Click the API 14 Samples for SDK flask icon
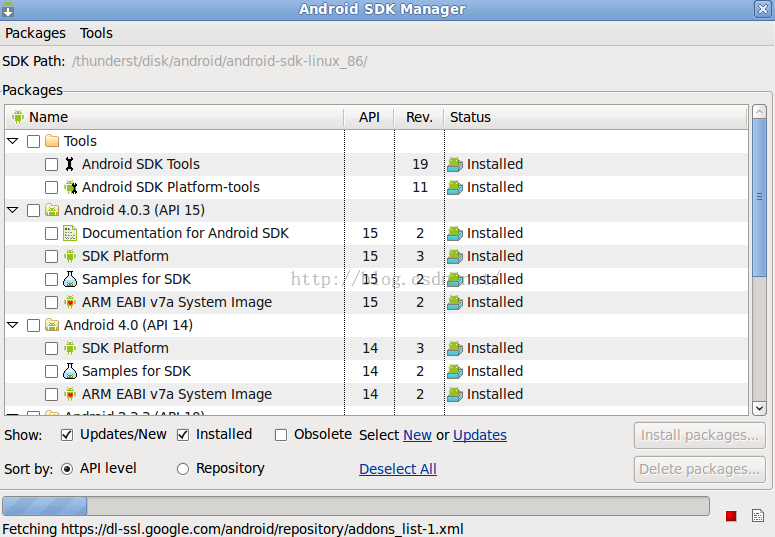The width and height of the screenshot is (775, 537). point(70,371)
